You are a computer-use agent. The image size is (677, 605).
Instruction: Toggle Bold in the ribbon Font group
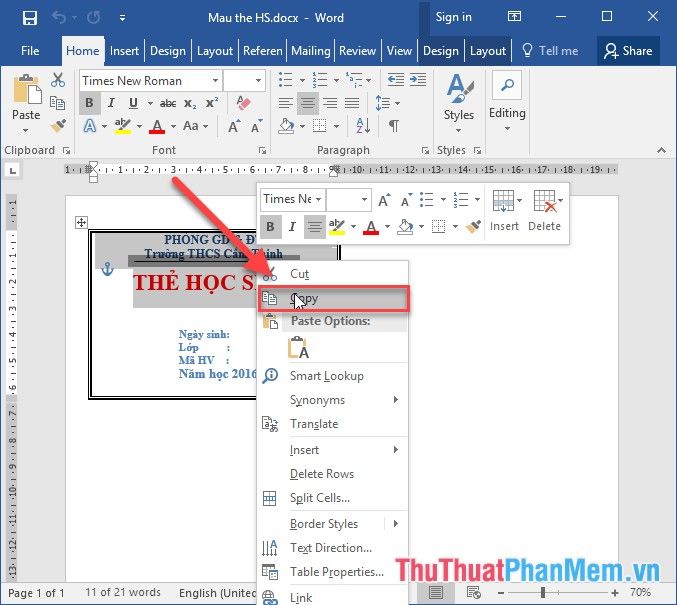(x=88, y=103)
